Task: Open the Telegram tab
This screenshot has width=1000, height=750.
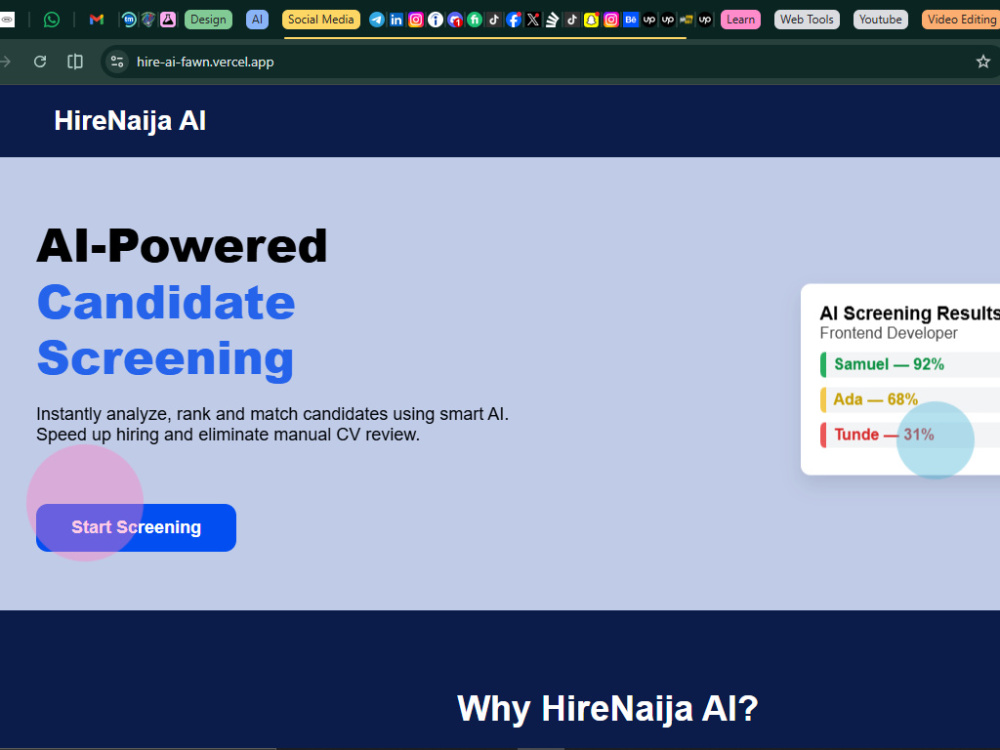Action: (377, 20)
